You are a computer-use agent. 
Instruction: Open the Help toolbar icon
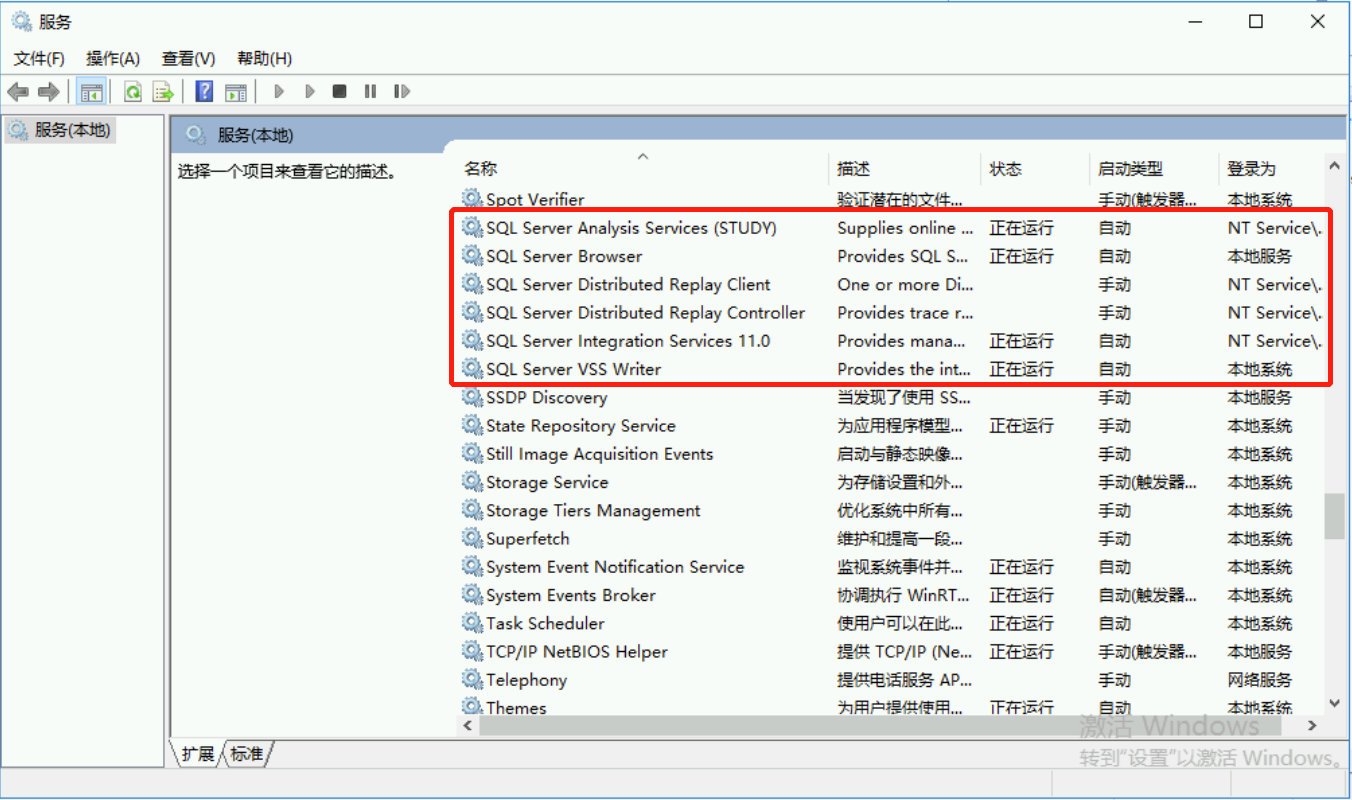(x=204, y=92)
